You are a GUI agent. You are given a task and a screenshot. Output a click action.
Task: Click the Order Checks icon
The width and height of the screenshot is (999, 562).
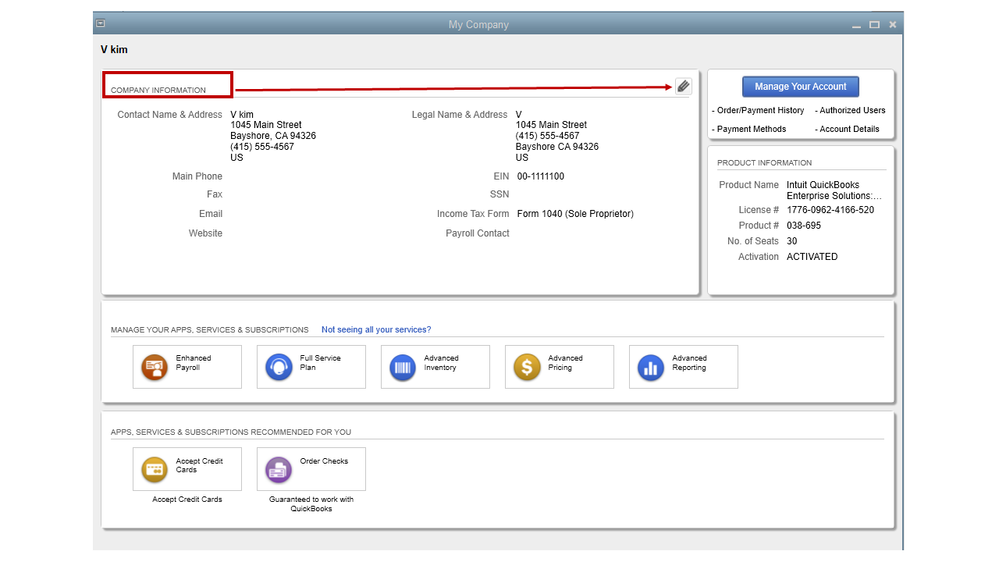pos(278,470)
